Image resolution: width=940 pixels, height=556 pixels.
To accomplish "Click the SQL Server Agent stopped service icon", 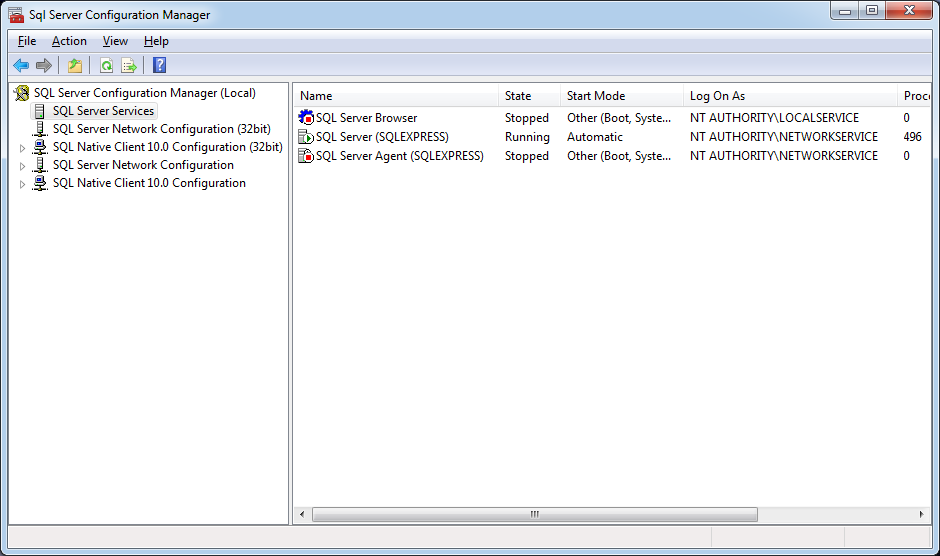I will click(x=306, y=156).
